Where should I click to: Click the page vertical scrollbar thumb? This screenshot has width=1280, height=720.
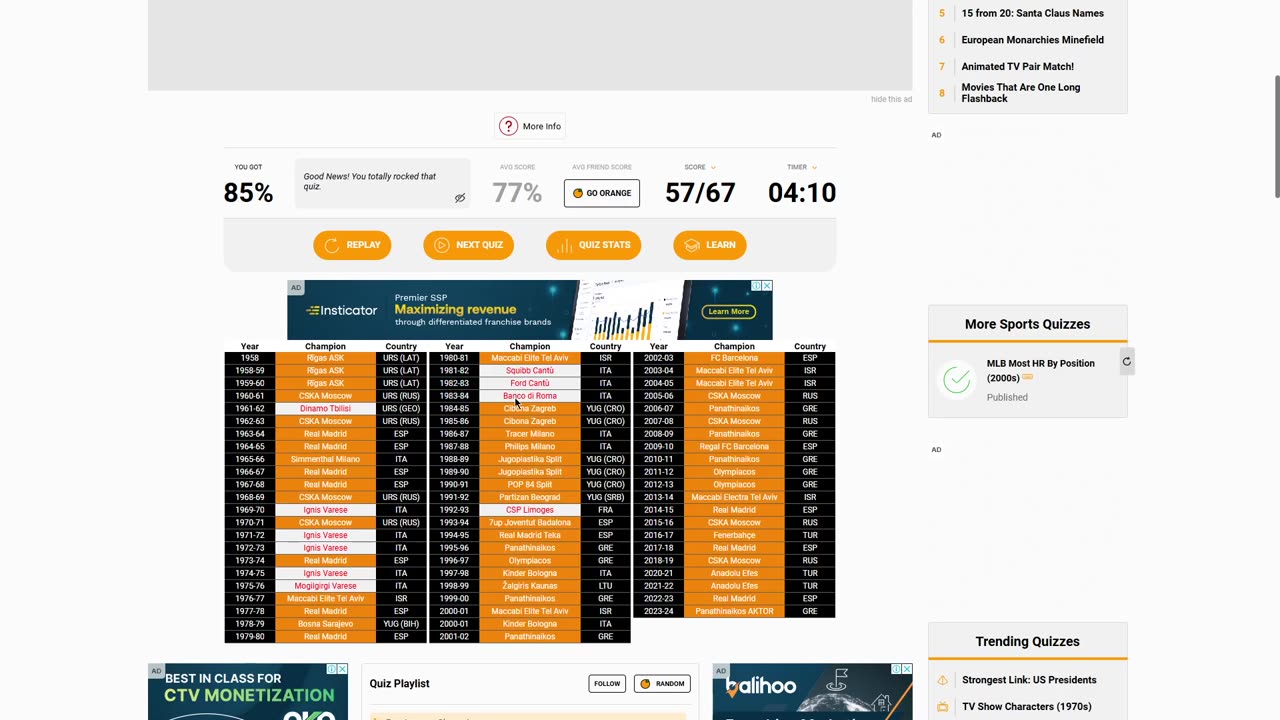(1276, 137)
